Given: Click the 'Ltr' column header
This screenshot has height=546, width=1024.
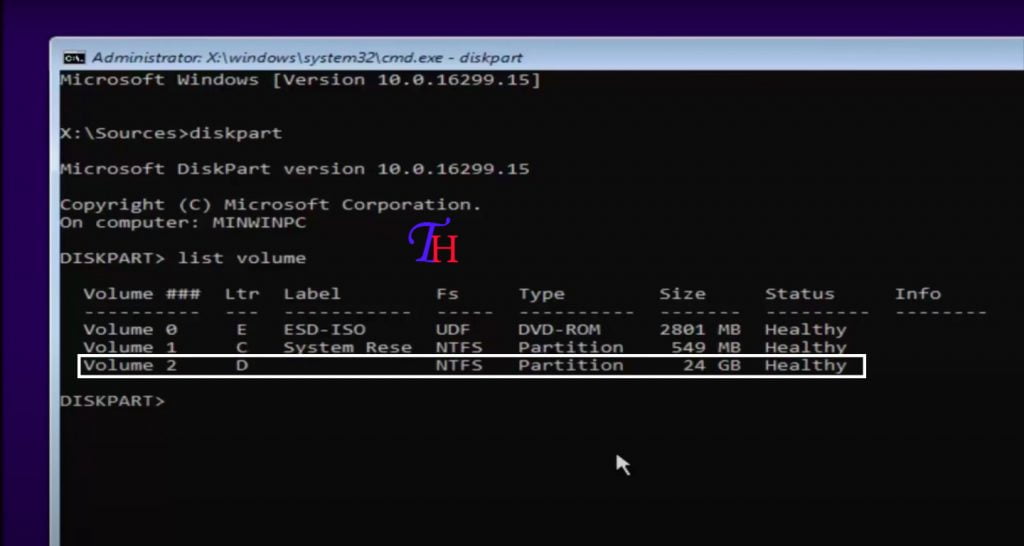Looking at the screenshot, I should pyautogui.click(x=242, y=295).
